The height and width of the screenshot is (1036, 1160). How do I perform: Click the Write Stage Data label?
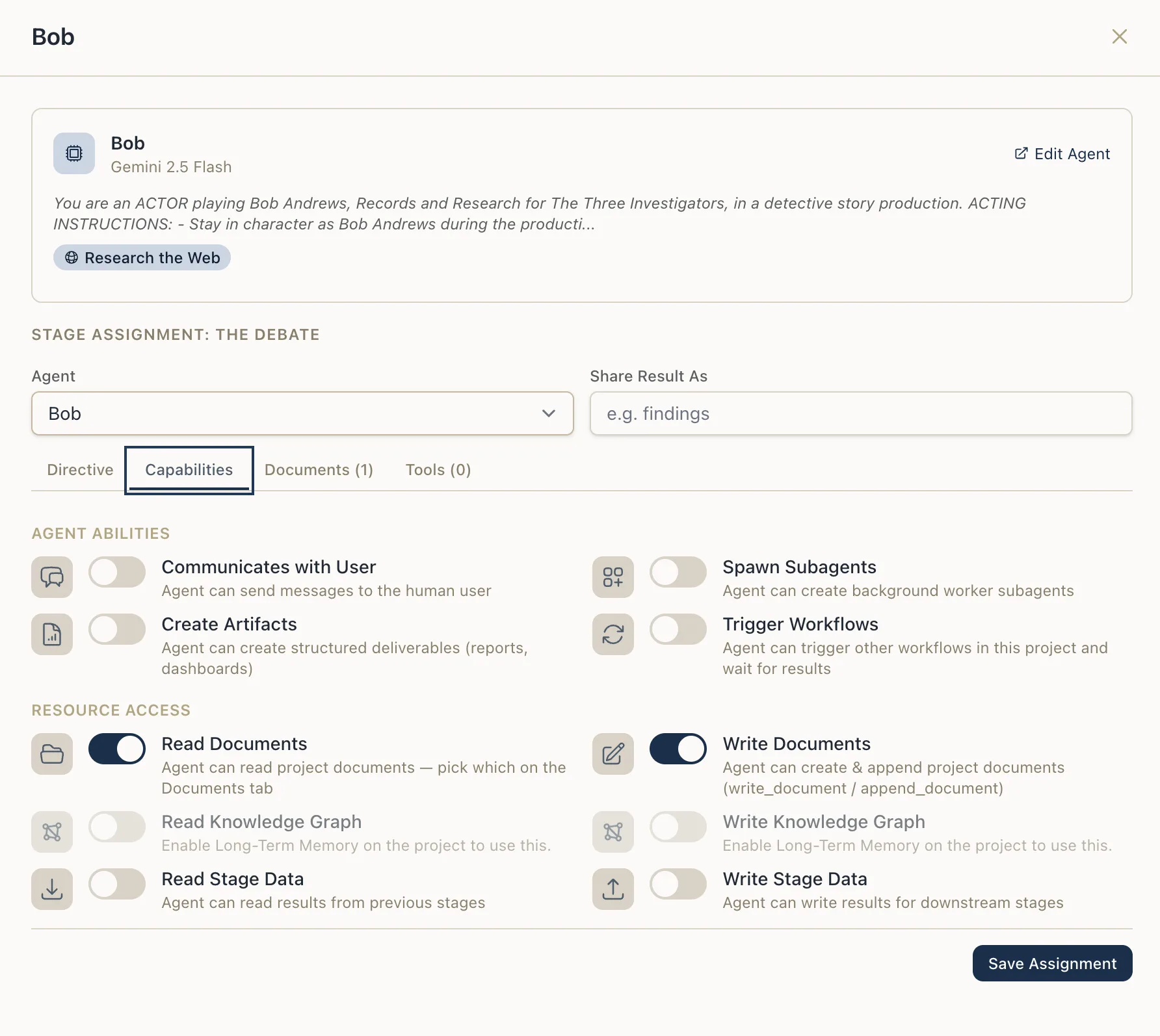(x=795, y=879)
